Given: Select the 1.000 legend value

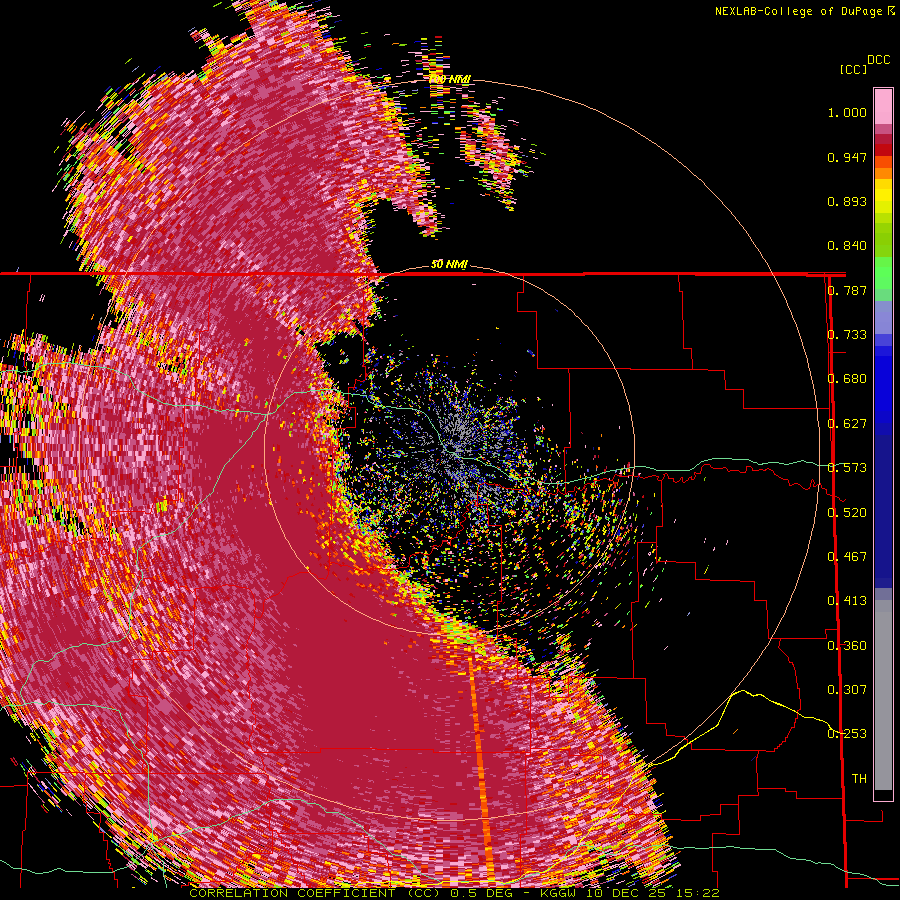Looking at the screenshot, I should 847,112.
